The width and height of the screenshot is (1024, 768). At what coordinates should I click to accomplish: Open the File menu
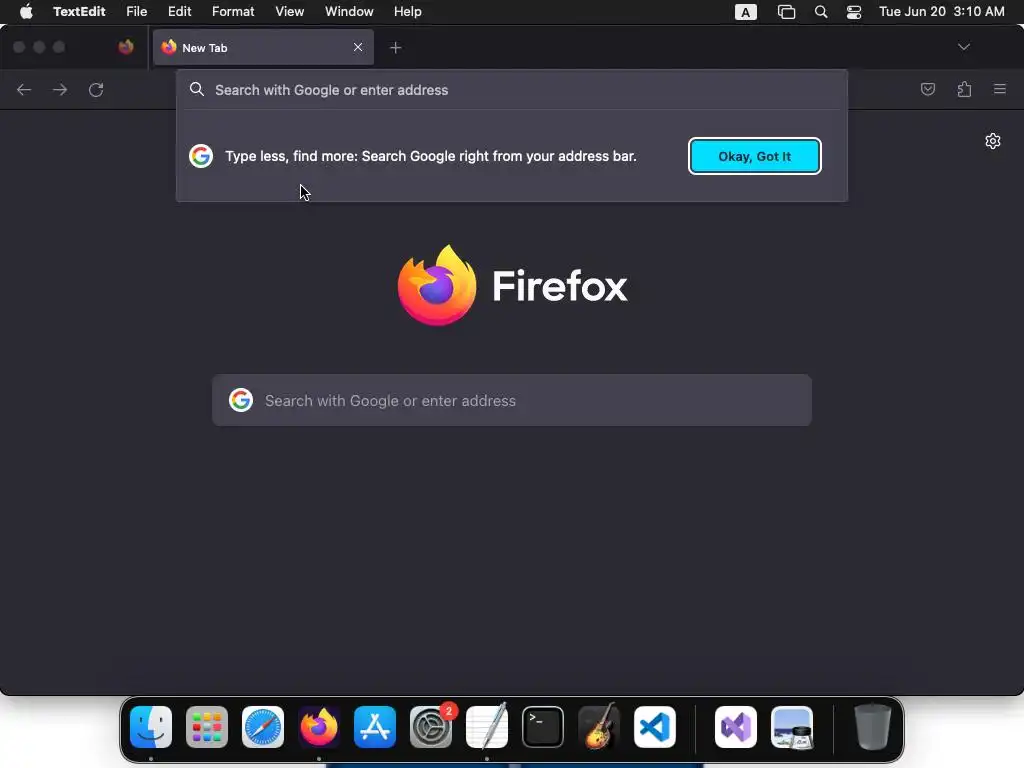(136, 12)
